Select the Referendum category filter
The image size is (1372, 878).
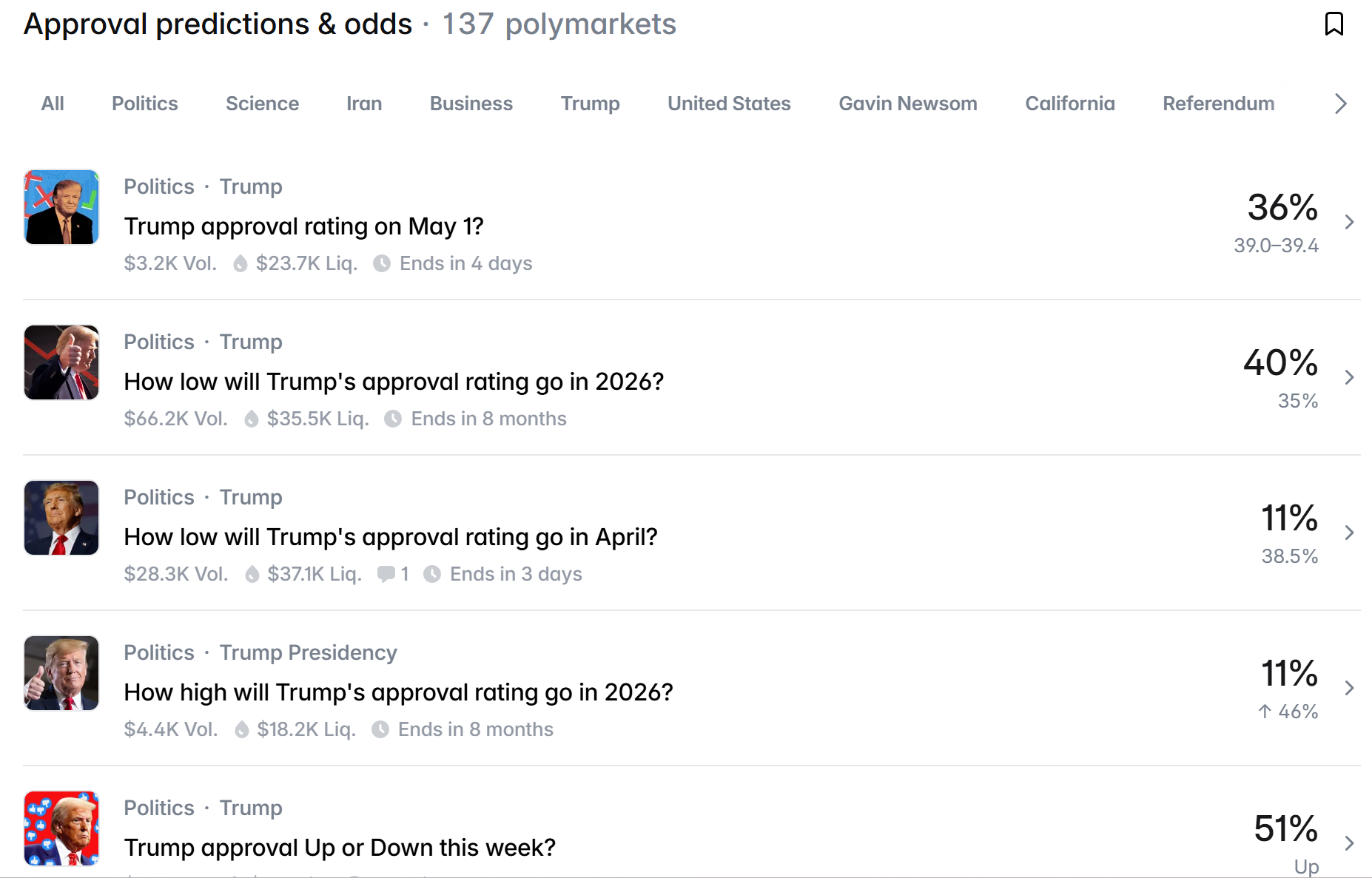pyautogui.click(x=1218, y=104)
